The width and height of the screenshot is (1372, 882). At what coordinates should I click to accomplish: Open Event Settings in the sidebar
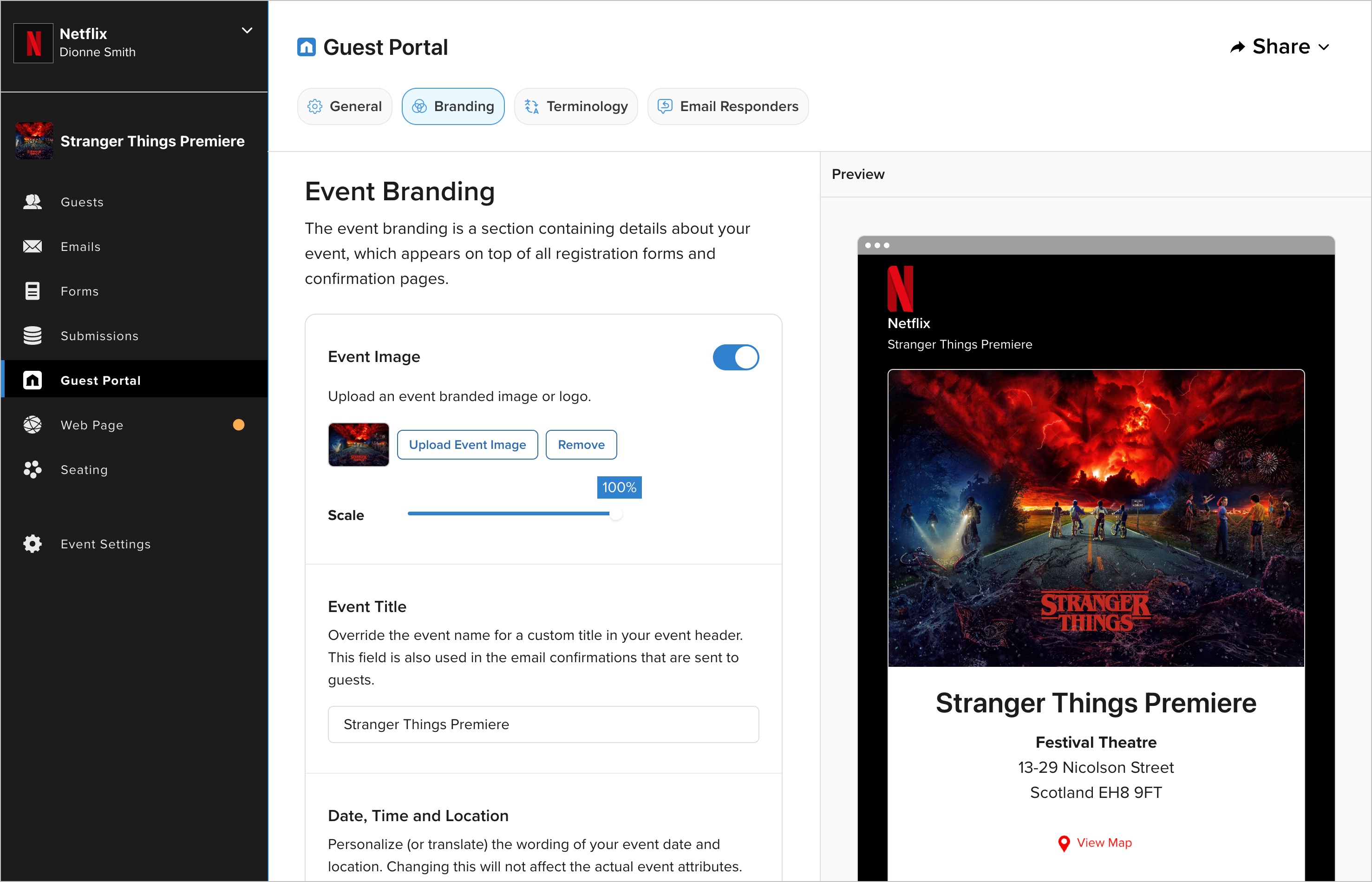click(x=135, y=544)
